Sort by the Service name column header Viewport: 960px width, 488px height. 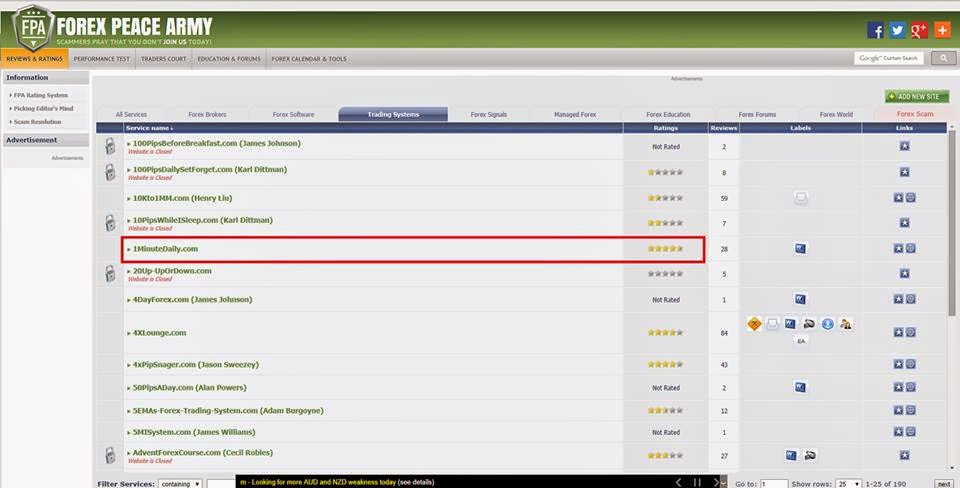tap(149, 128)
